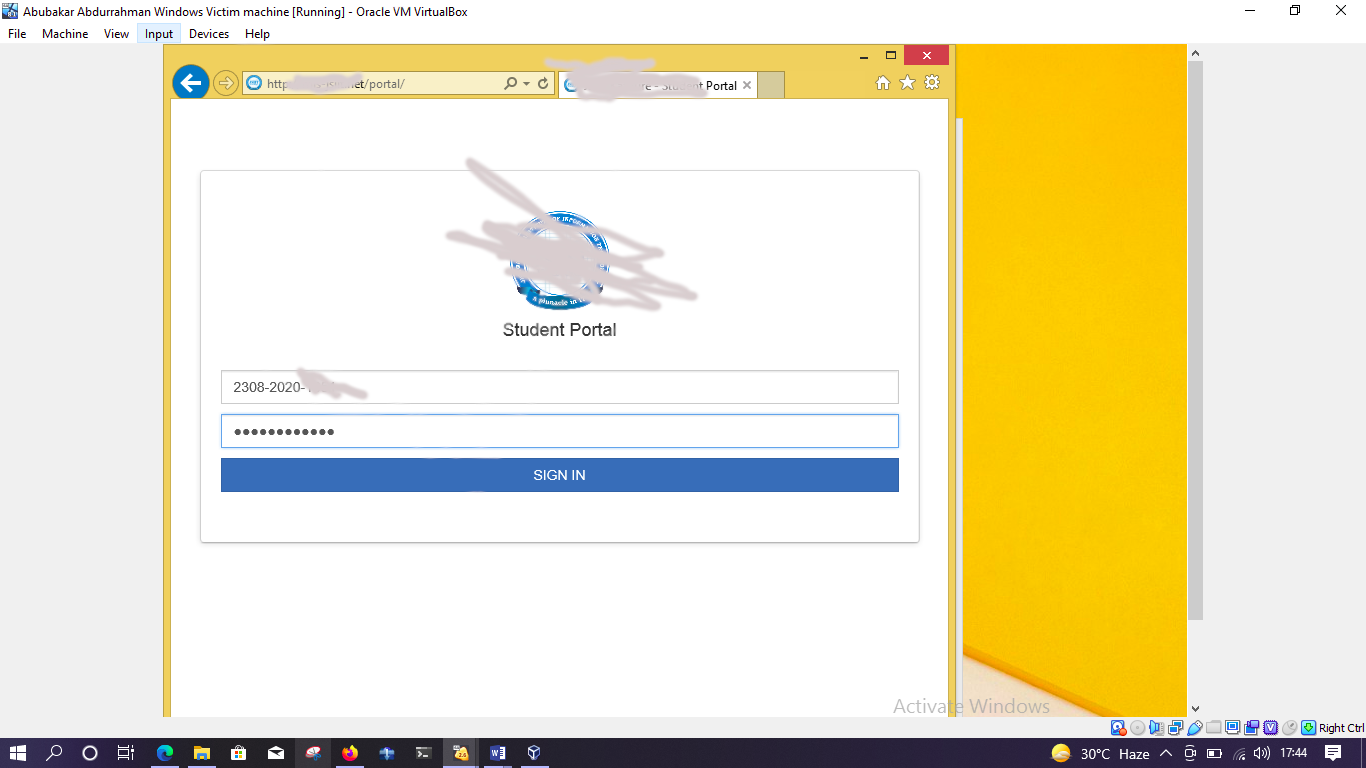Open the Devices menu

209,33
